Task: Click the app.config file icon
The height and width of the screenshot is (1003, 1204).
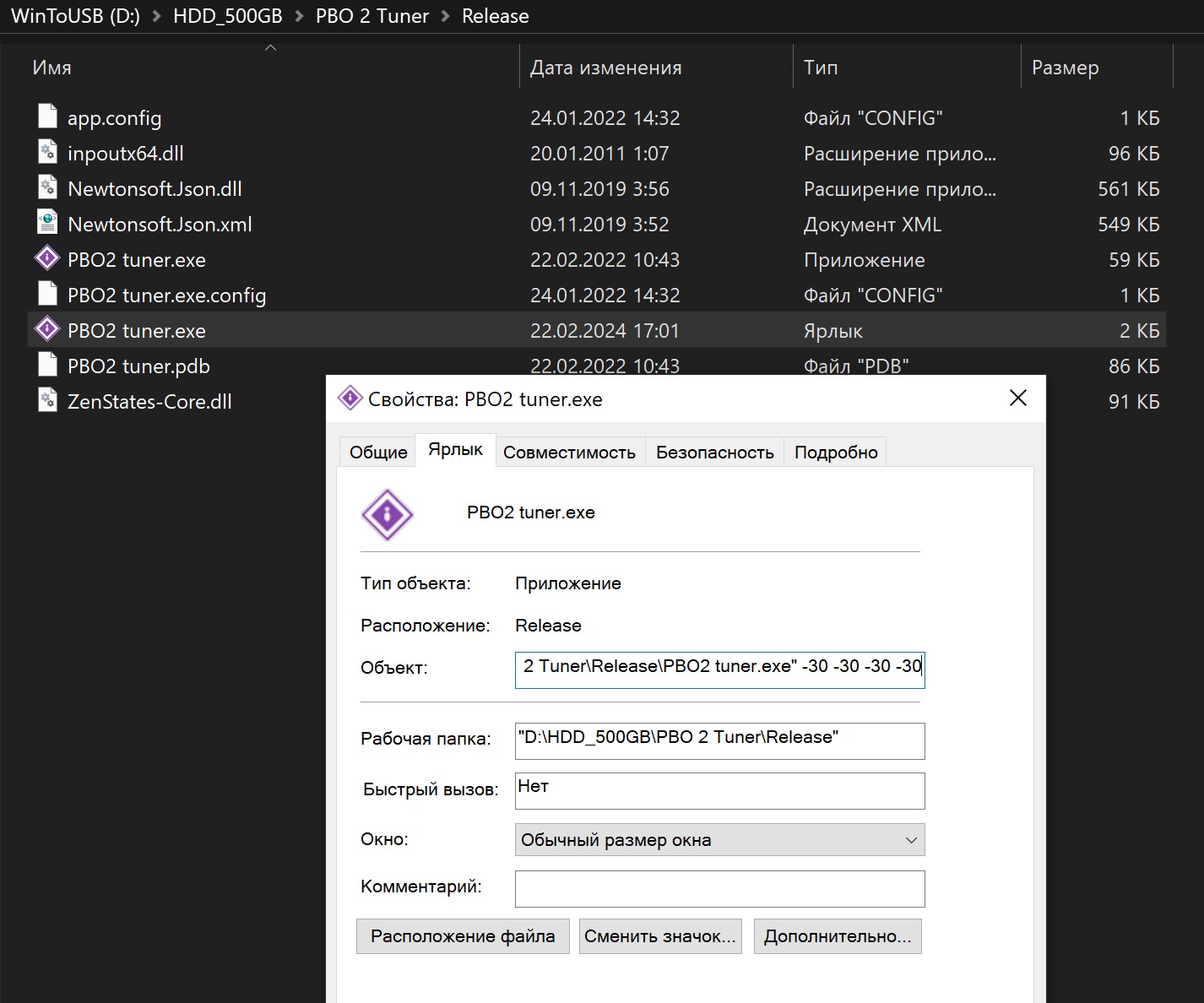Action: point(47,117)
